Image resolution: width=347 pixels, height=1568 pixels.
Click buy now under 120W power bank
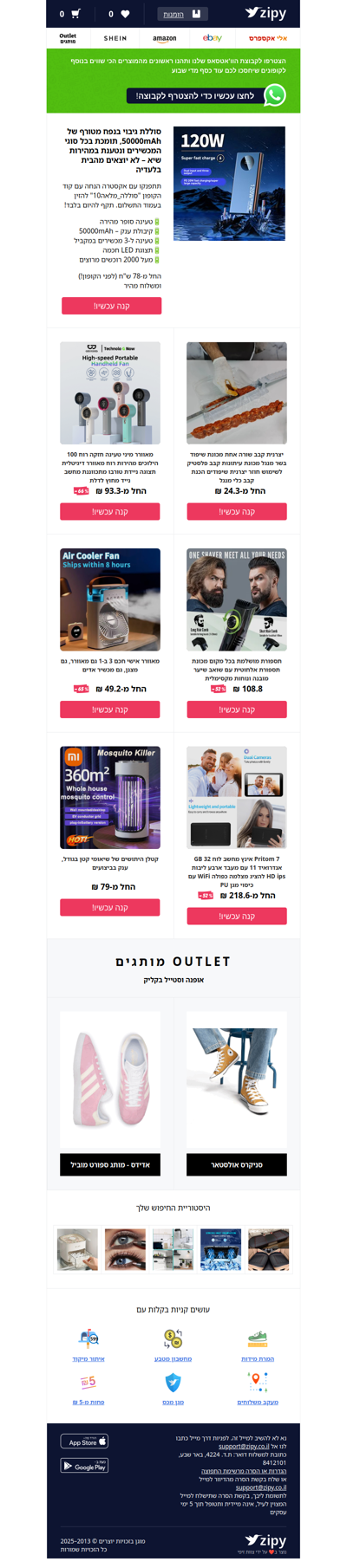tap(111, 305)
